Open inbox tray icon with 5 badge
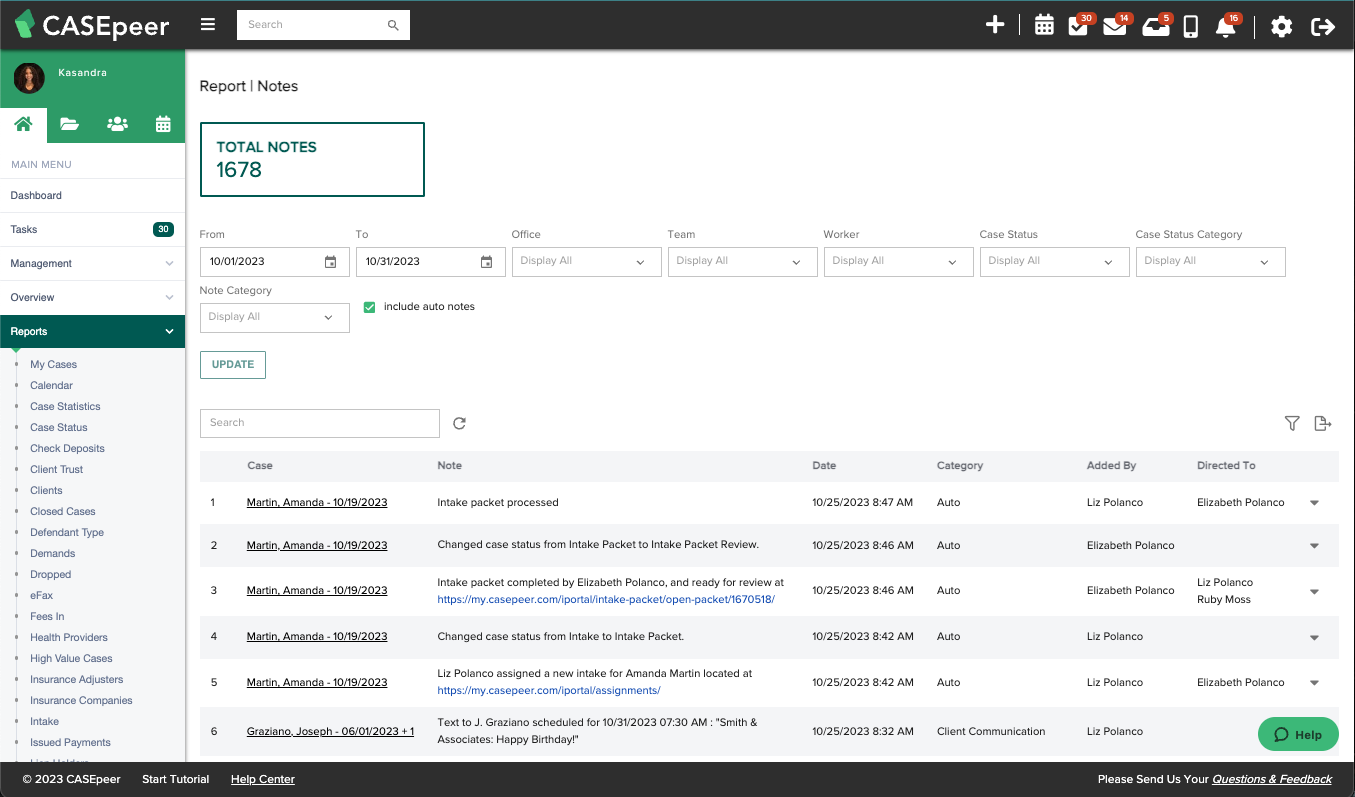This screenshot has width=1355, height=797. [x=1156, y=26]
